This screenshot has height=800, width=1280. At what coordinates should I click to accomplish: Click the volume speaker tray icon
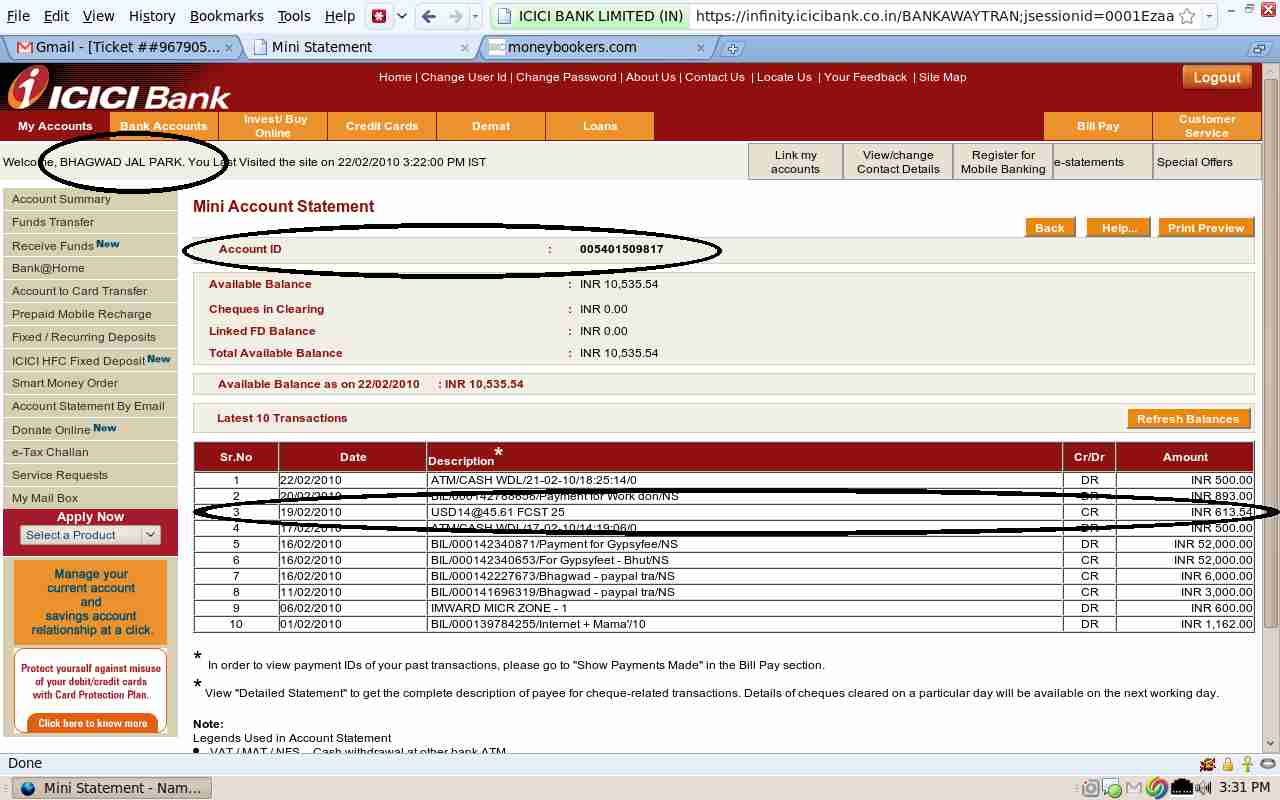click(x=1204, y=788)
